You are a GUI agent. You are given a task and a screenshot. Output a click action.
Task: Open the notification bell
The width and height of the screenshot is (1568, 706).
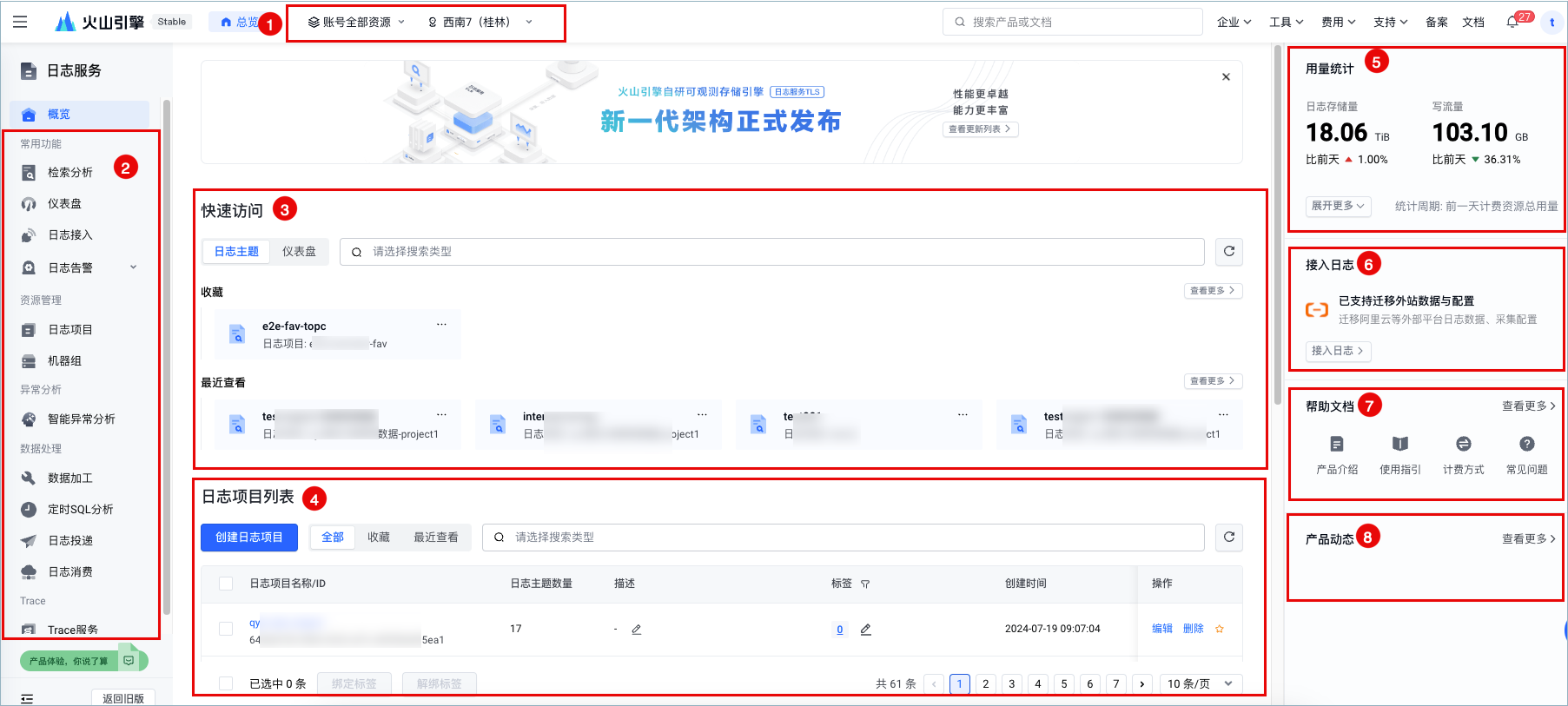(1512, 22)
